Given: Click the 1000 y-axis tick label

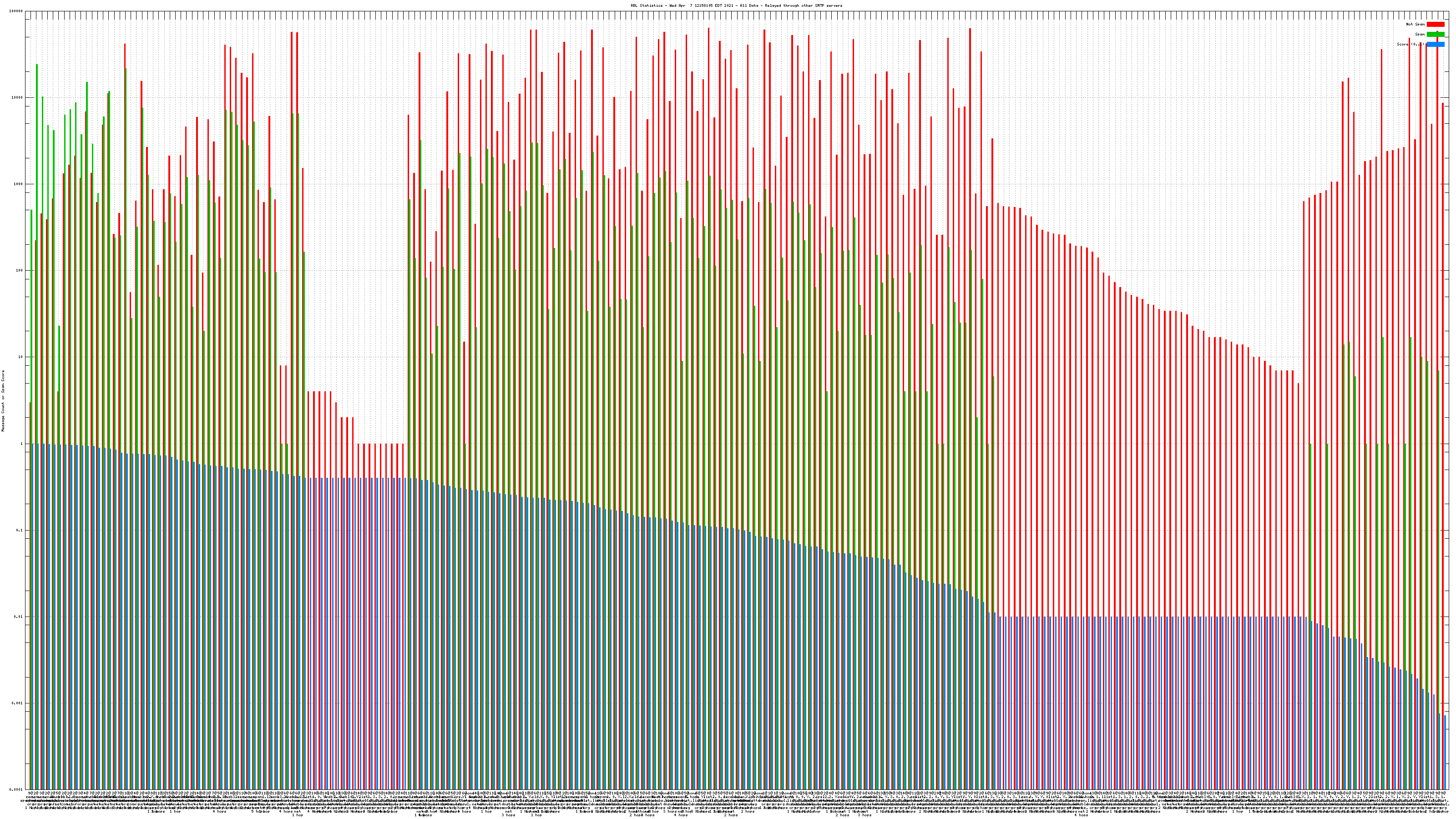Looking at the screenshot, I should click(19, 184).
